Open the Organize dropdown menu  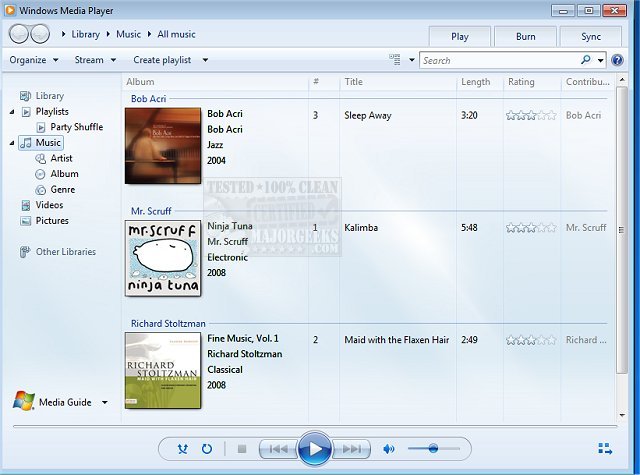click(34, 60)
